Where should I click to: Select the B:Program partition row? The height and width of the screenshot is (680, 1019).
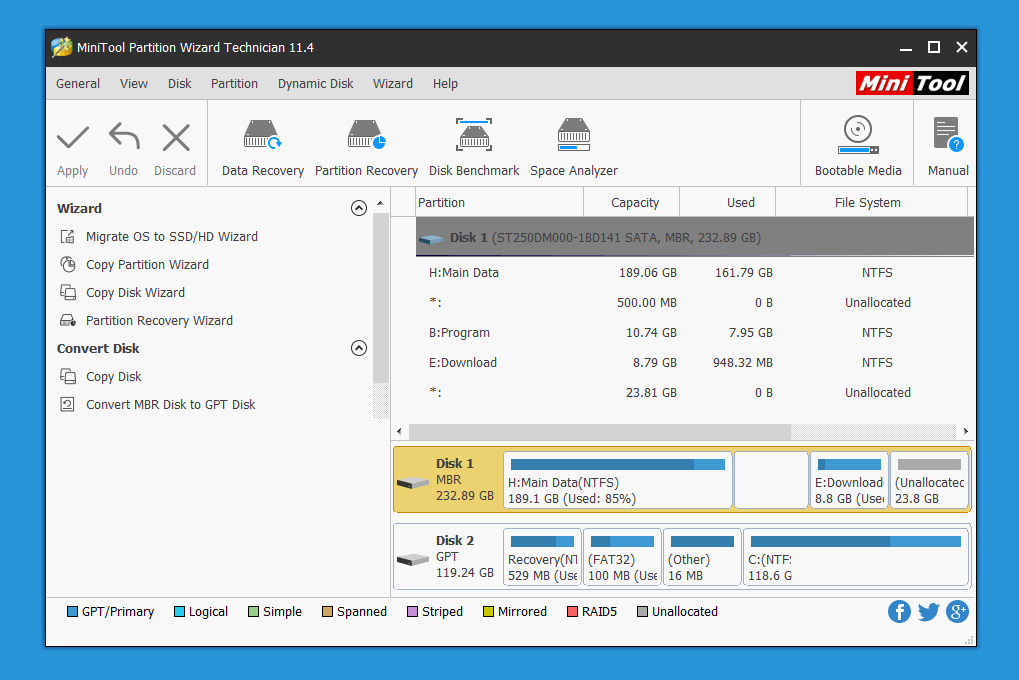click(694, 333)
